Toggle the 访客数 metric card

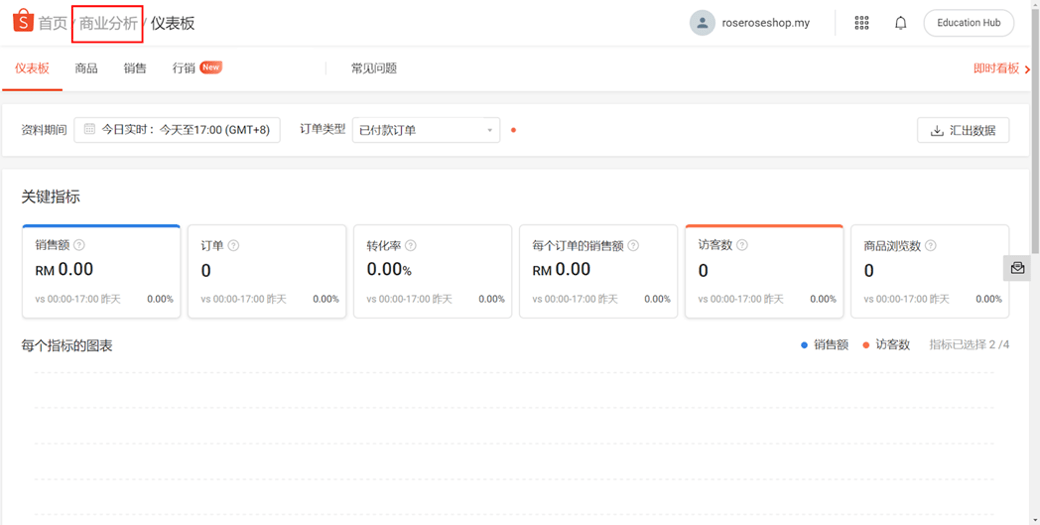coord(764,272)
